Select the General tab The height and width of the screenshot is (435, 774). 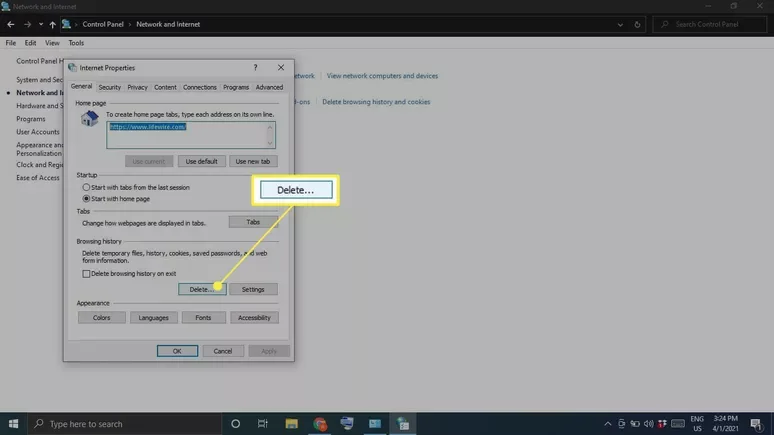pos(81,86)
